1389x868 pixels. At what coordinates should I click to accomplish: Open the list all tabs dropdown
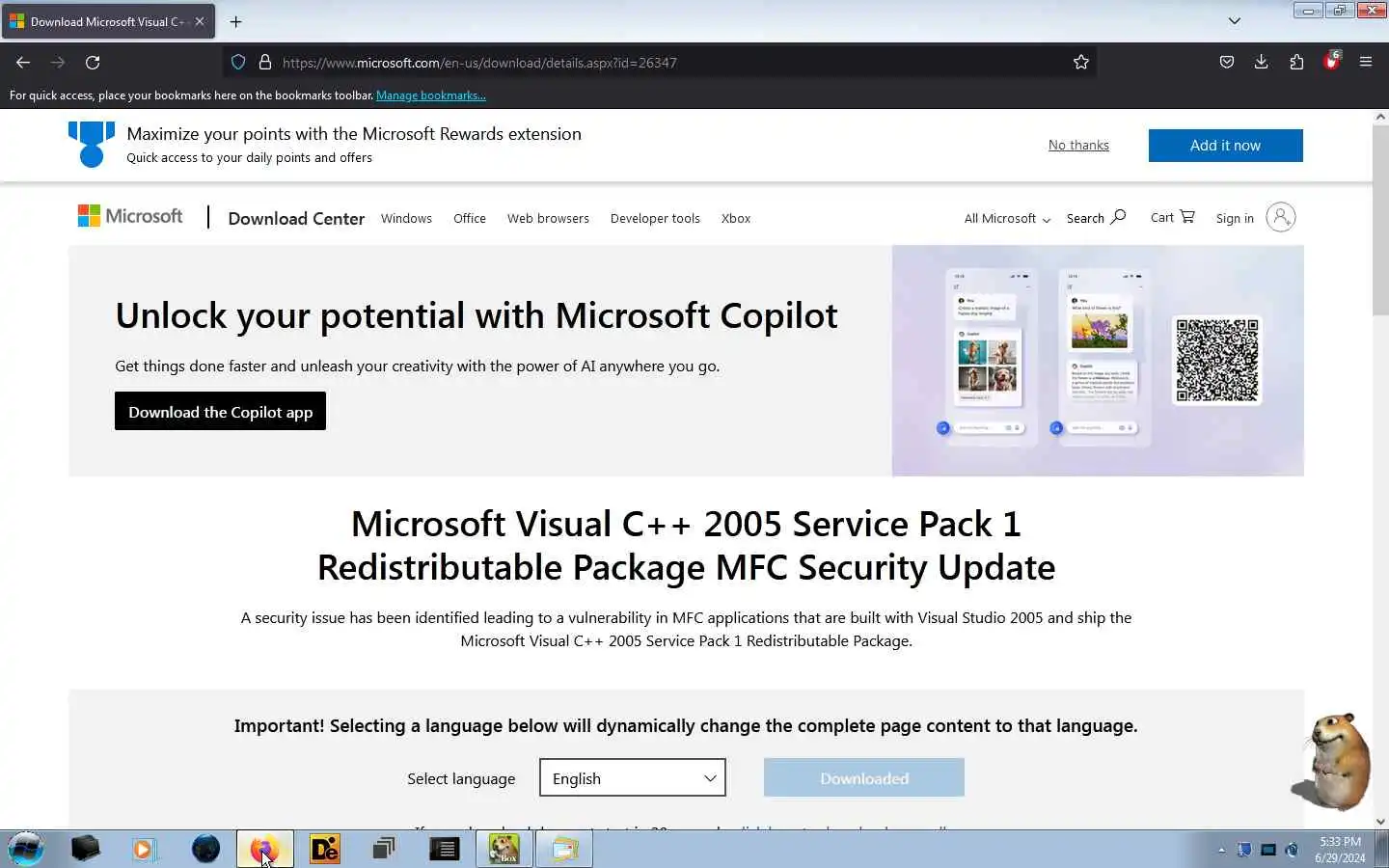(x=1235, y=21)
